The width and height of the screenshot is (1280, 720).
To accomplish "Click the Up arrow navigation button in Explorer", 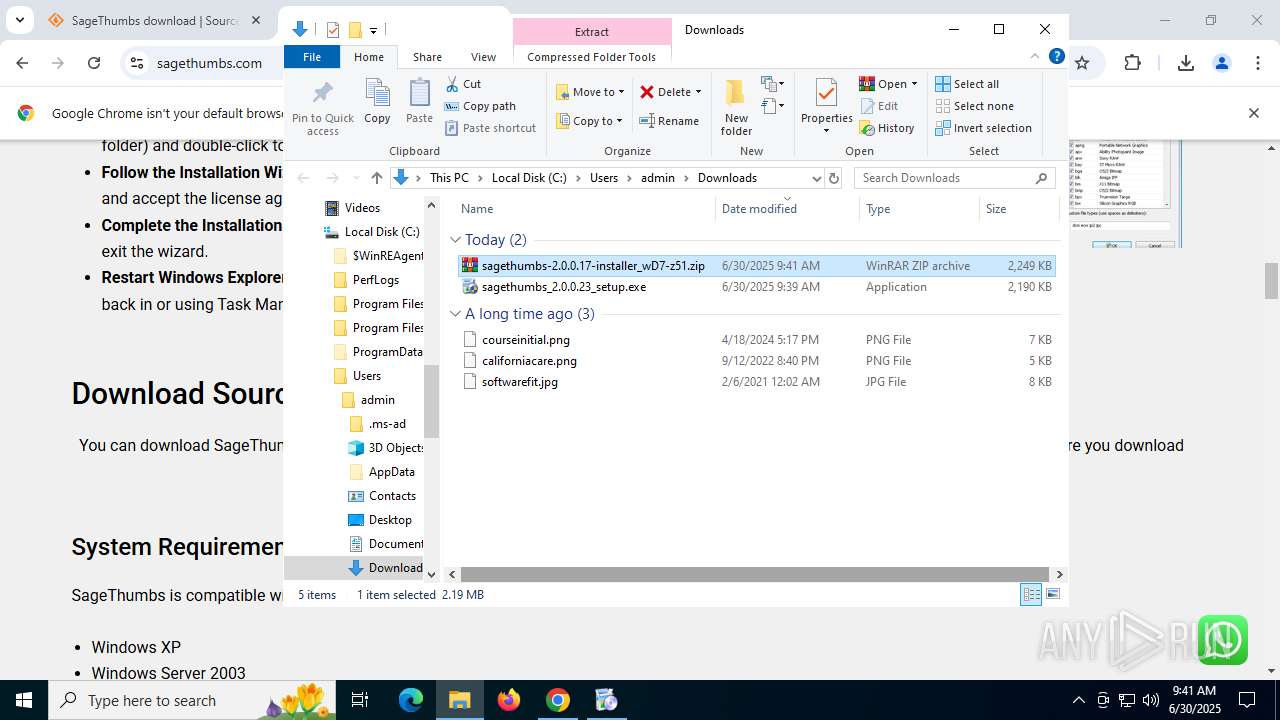I will coord(376,178).
